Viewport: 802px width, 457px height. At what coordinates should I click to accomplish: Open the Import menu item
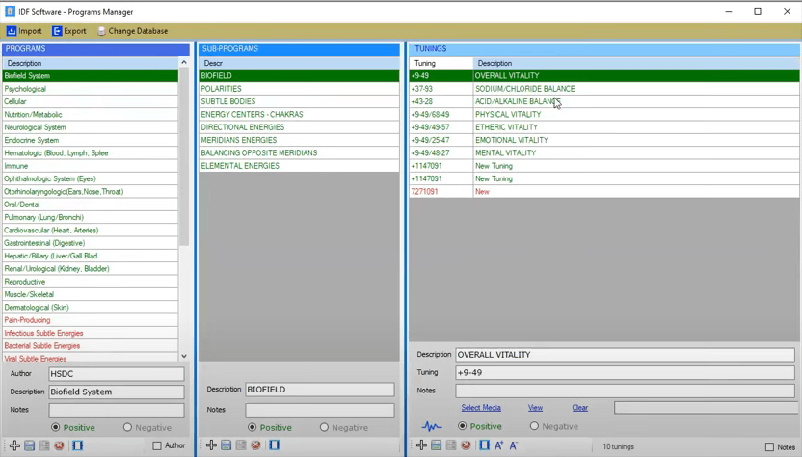24,31
